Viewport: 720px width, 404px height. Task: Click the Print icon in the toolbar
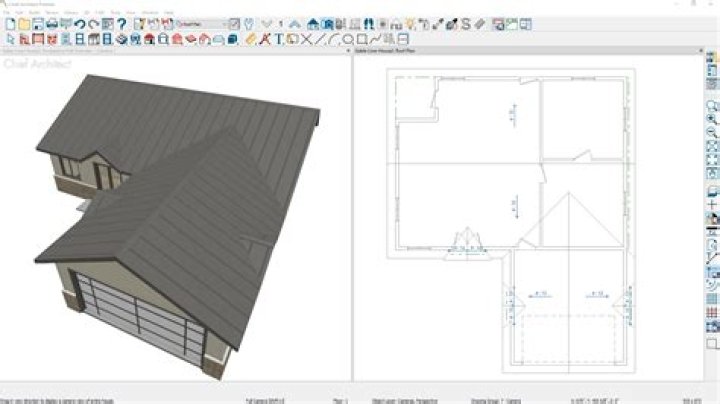(51, 24)
